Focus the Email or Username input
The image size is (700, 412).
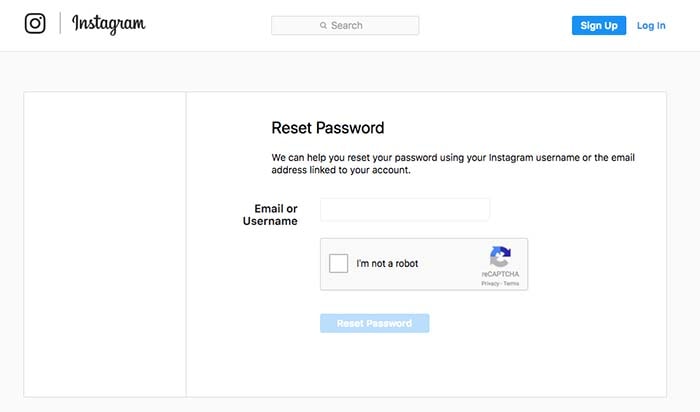pos(405,210)
